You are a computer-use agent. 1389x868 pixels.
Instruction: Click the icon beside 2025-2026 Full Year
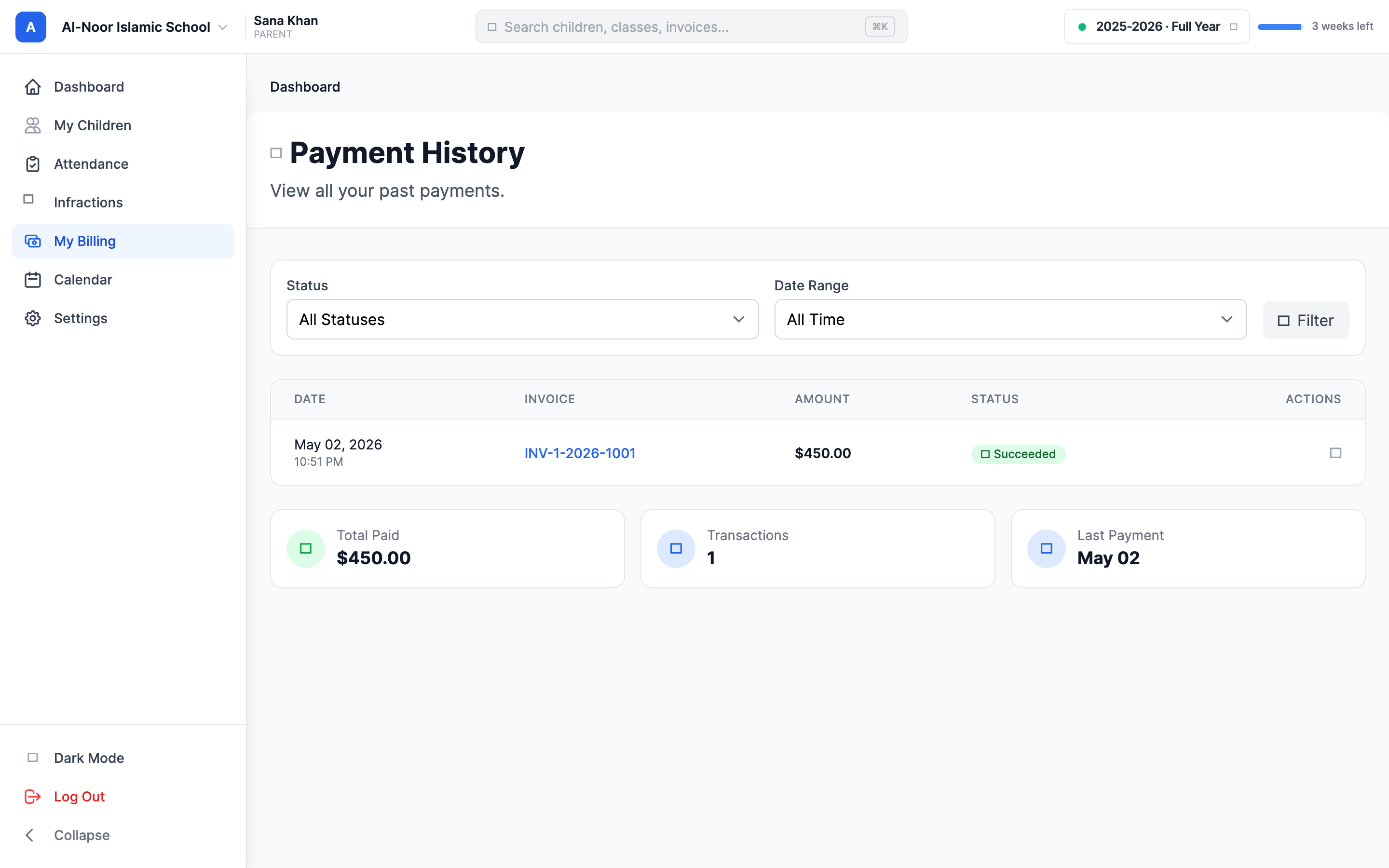pos(1233,27)
